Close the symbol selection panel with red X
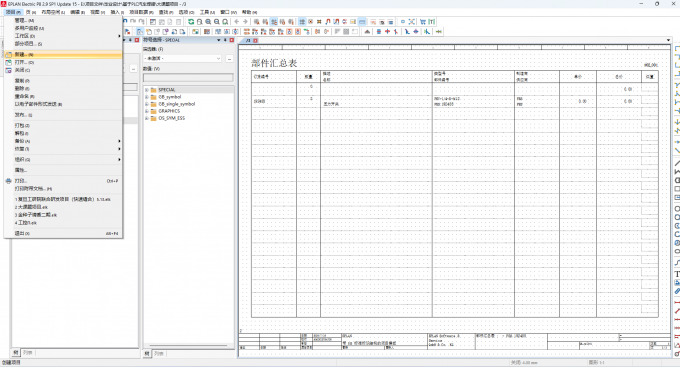The image size is (680, 367). point(232,40)
